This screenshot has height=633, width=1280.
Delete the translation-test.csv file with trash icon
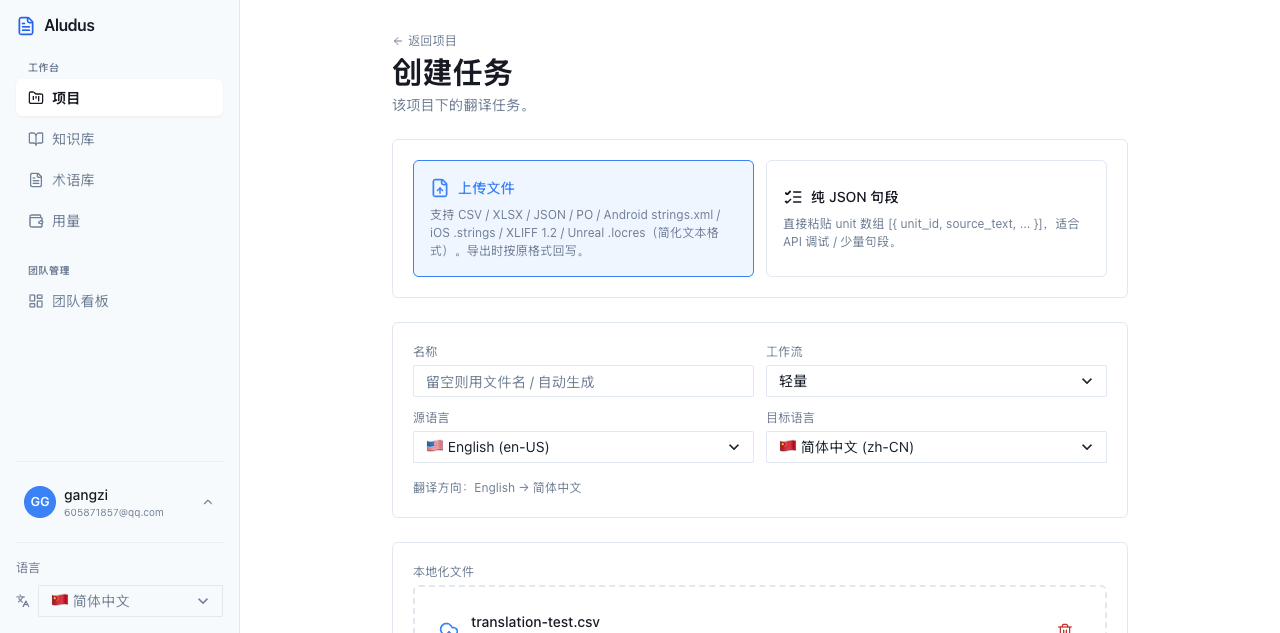pos(1065,629)
